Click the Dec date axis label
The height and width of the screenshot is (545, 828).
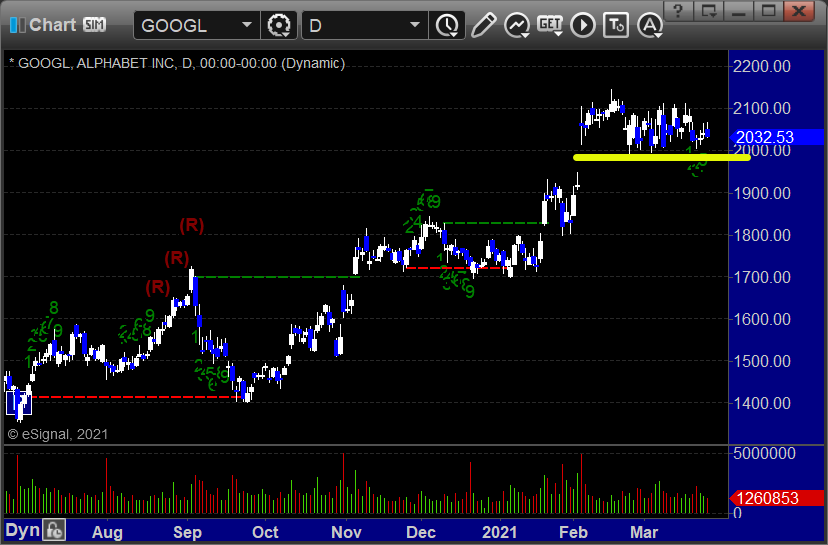coord(421,532)
